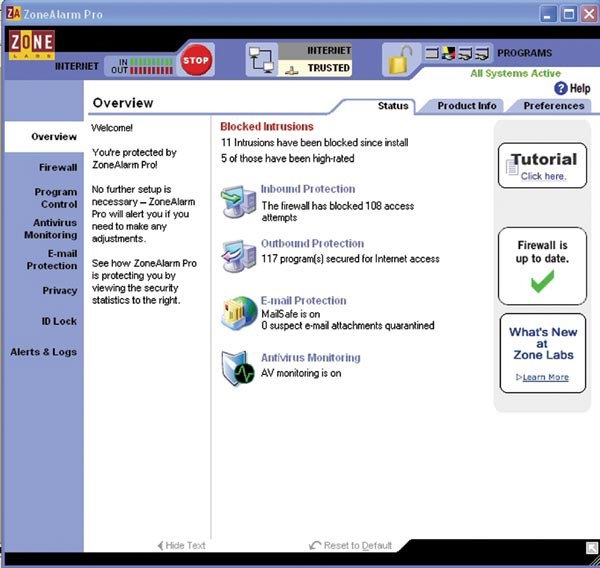Screen dimensions: 600x568
Task: Click the TRUSTED zone label
Action: pyautogui.click(x=329, y=68)
